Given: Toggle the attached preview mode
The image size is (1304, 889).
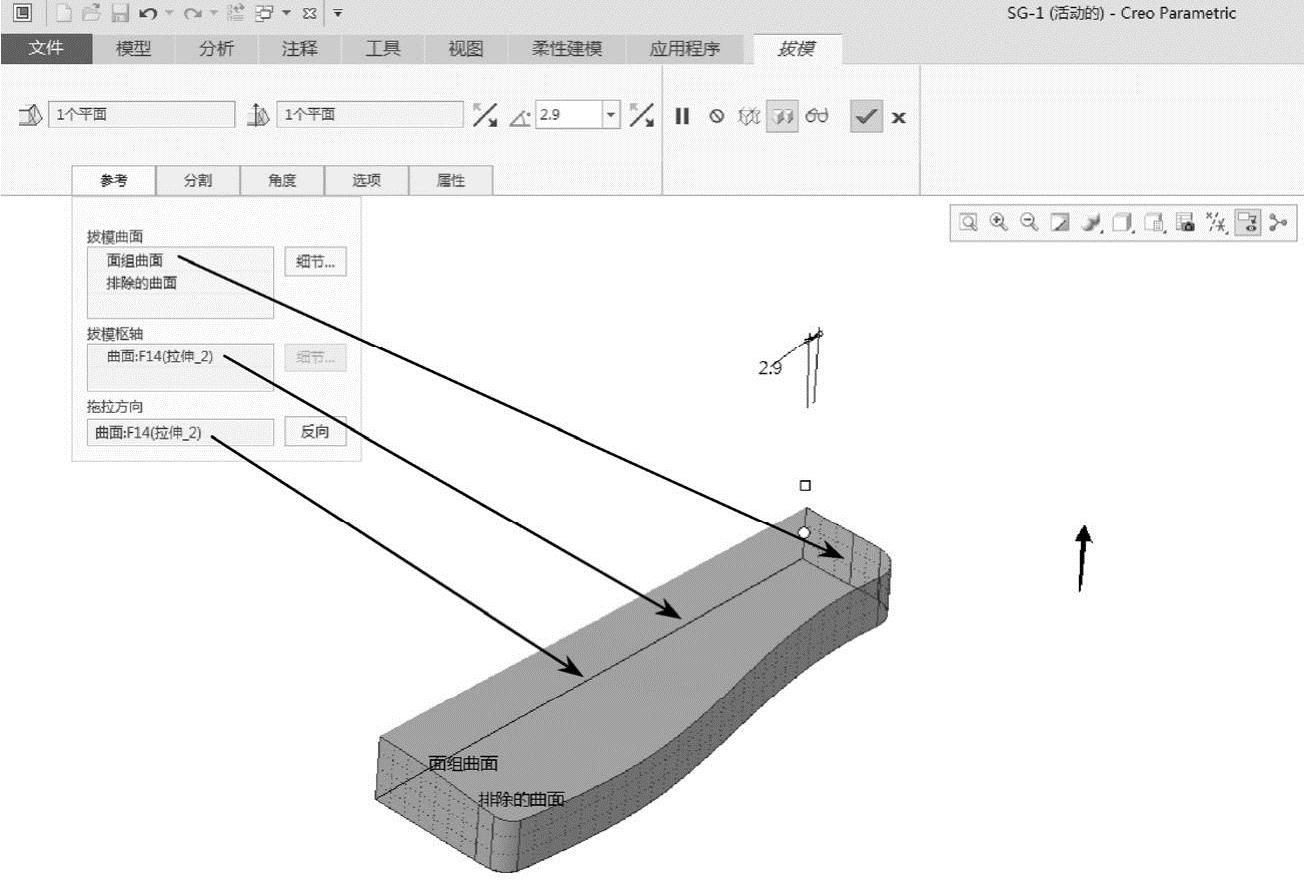Looking at the screenshot, I should pyautogui.click(x=782, y=116).
